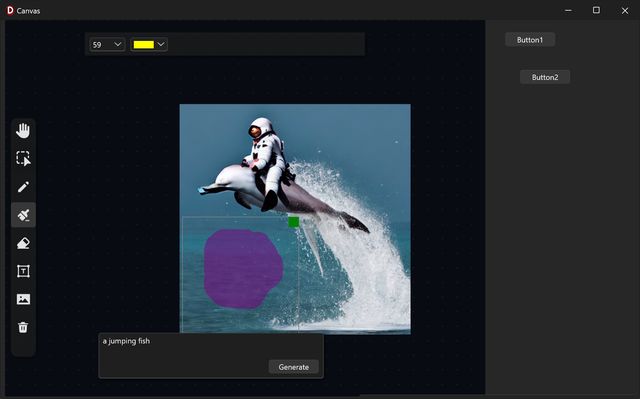This screenshot has width=640, height=399.
Task: Click the yellow color swatch
Action: (144, 44)
